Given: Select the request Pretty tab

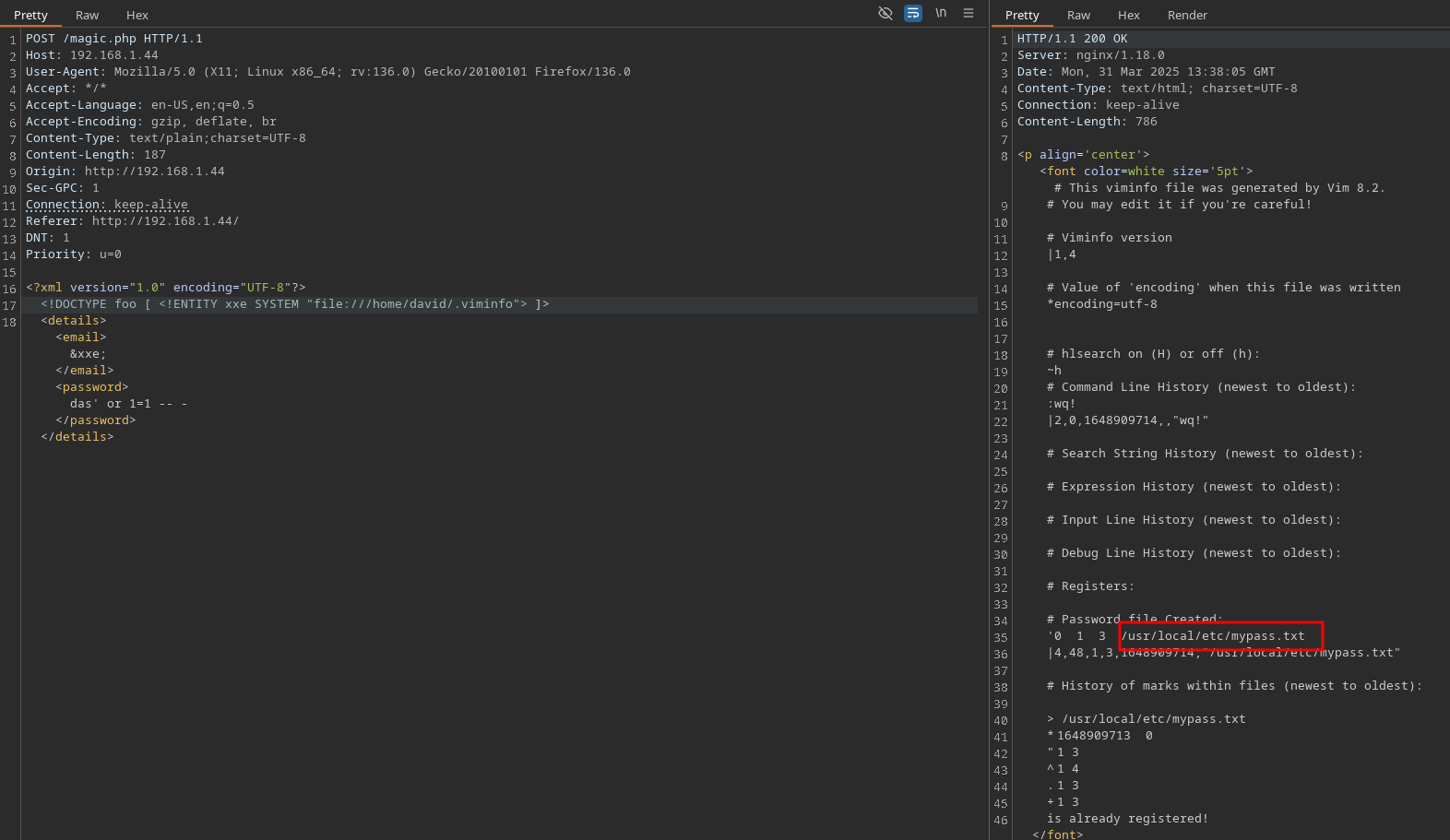Looking at the screenshot, I should click(x=30, y=15).
